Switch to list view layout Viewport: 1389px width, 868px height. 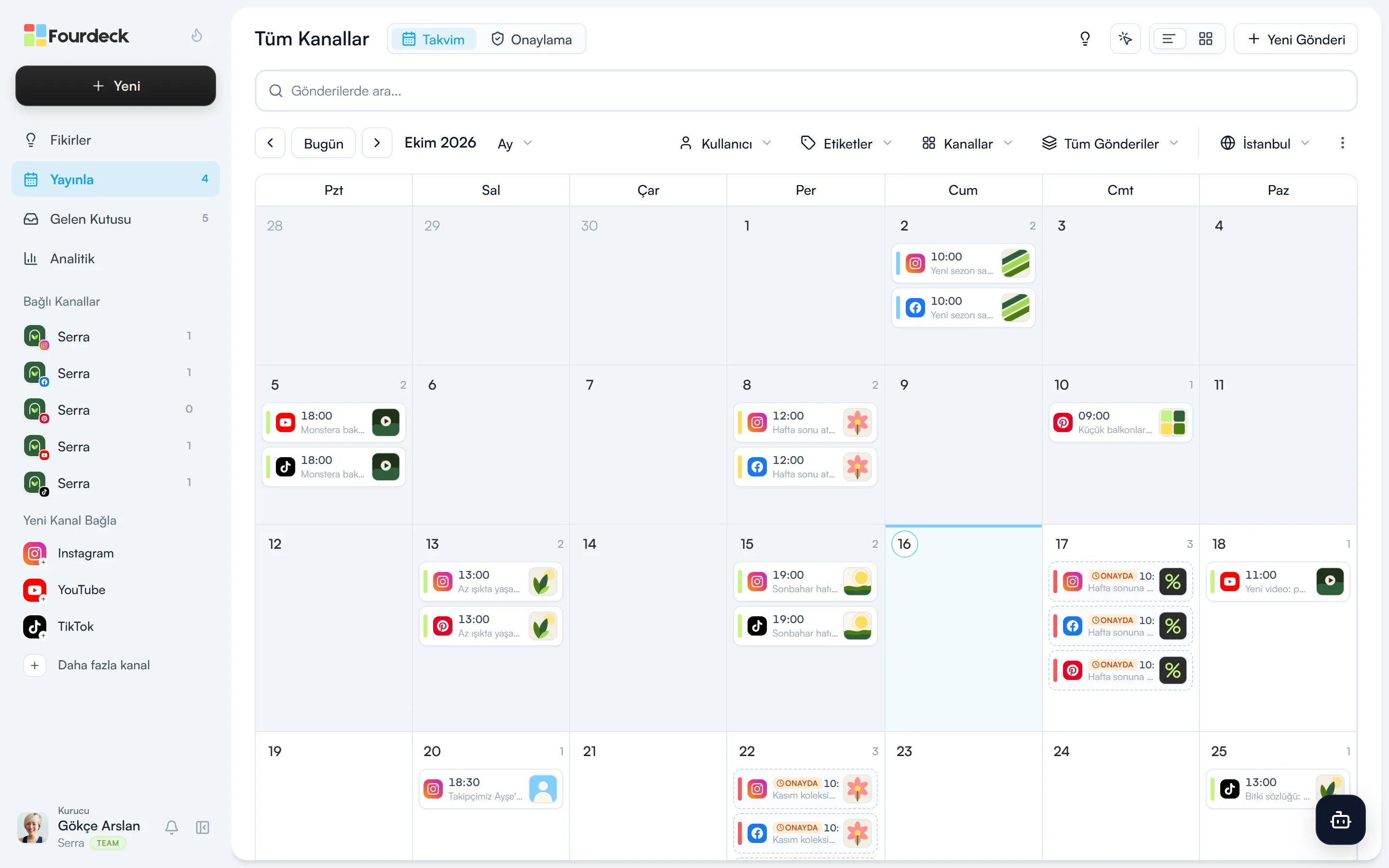coord(1169,39)
